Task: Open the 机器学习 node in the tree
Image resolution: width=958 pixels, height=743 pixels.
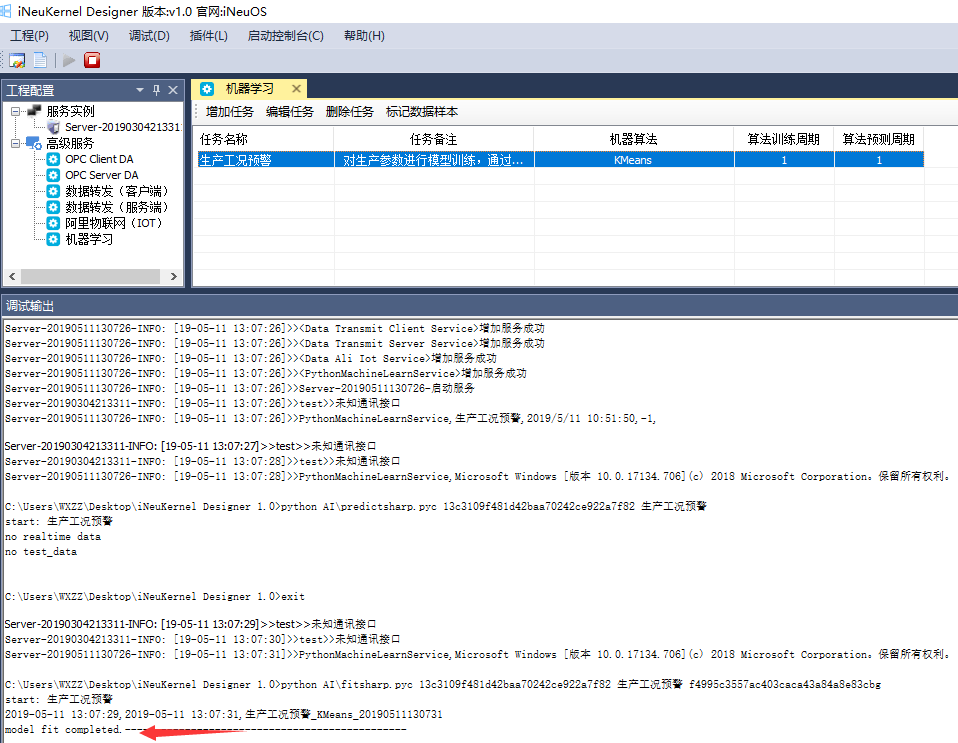Action: (x=89, y=239)
